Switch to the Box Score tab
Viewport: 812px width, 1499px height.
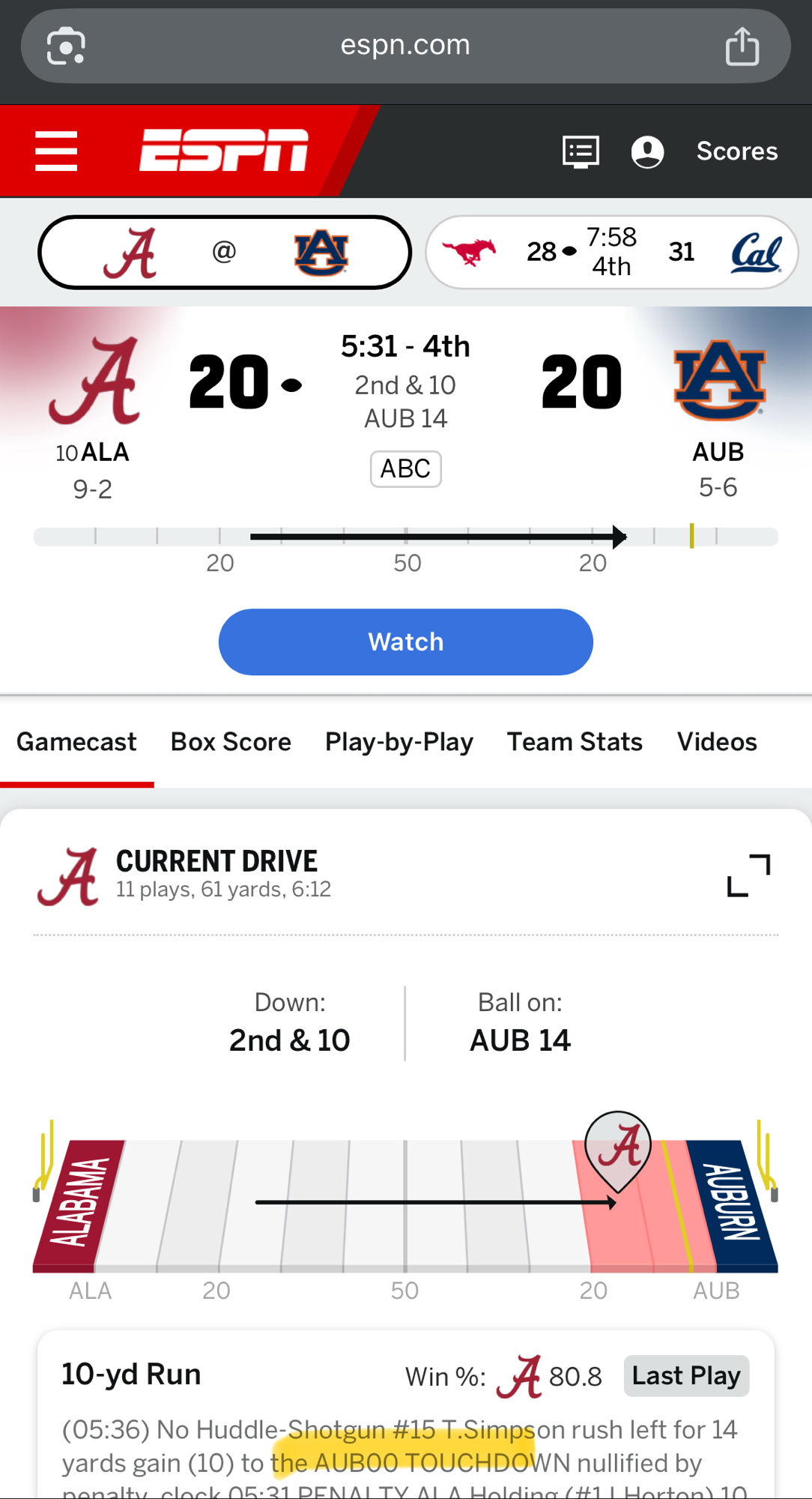(x=231, y=742)
